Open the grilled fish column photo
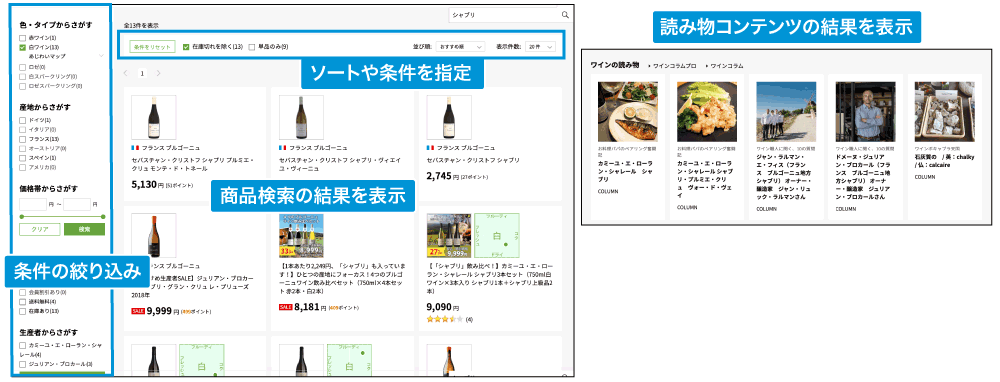The width and height of the screenshot is (1000, 382). point(628,111)
